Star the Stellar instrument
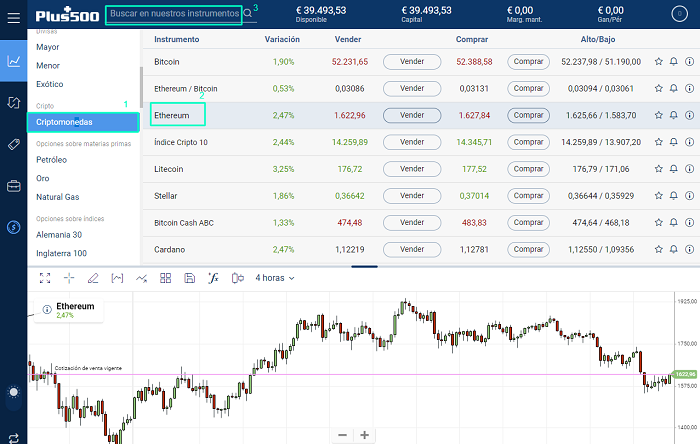700x444 pixels. [658, 195]
